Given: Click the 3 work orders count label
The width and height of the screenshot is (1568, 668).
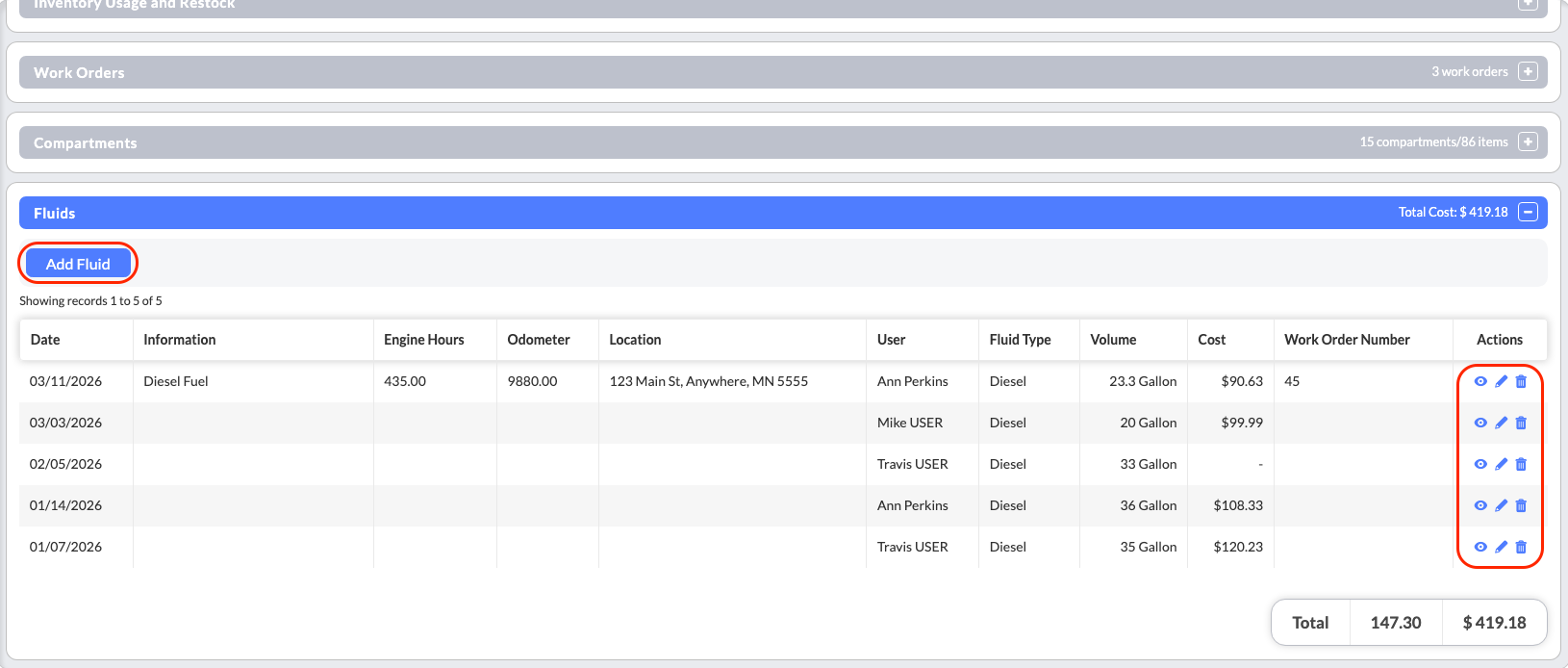Looking at the screenshot, I should tap(1470, 72).
